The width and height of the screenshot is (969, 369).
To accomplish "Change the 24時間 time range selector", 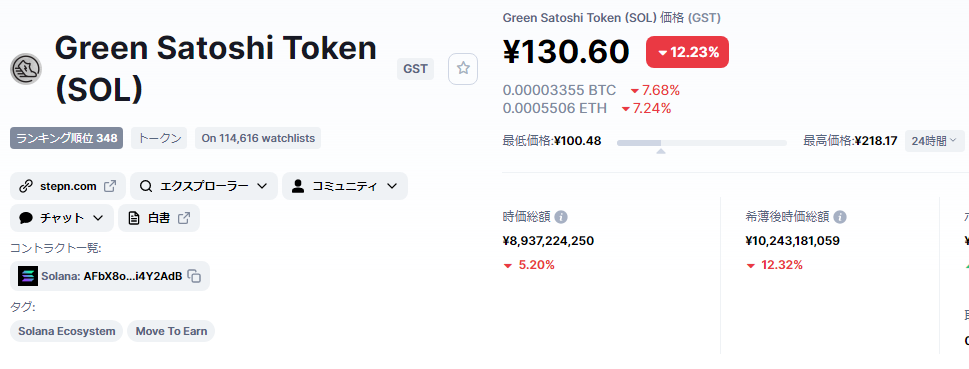I will coord(934,141).
